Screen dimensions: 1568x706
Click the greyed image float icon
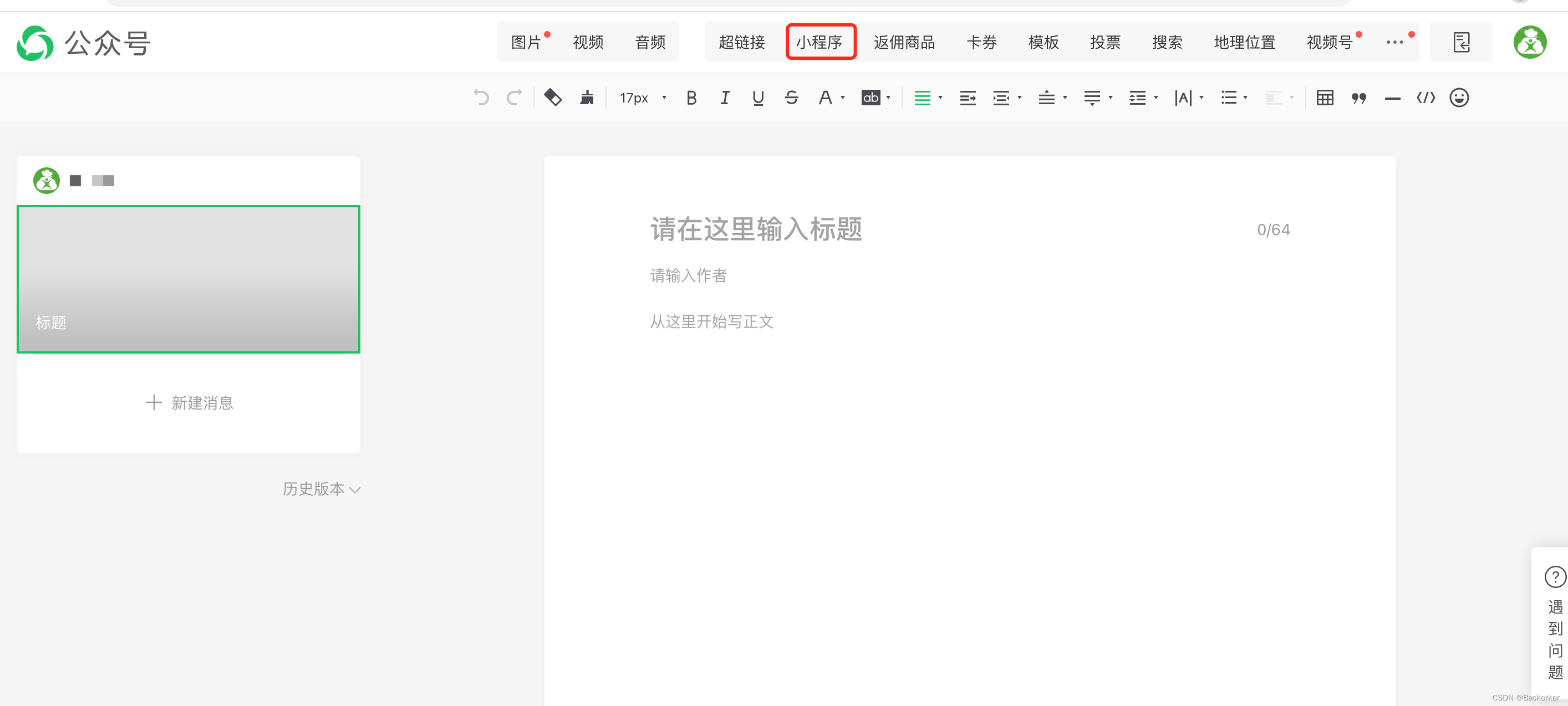1274,98
